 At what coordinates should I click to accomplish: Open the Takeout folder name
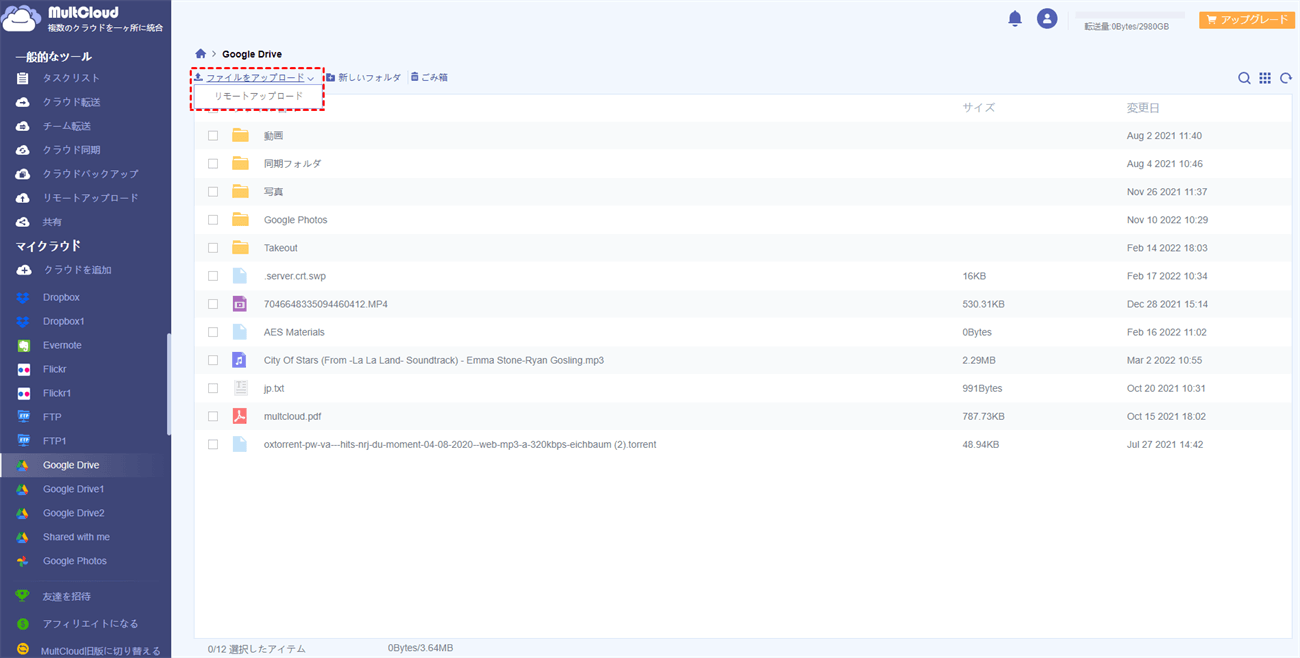[x=281, y=248]
